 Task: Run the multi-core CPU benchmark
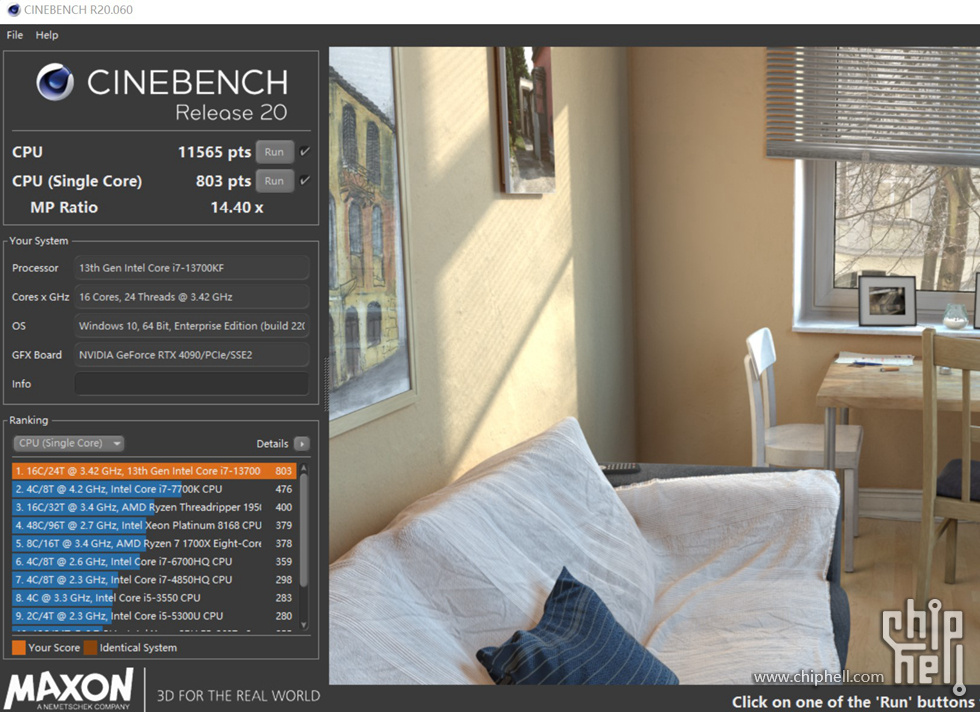pyautogui.click(x=274, y=152)
